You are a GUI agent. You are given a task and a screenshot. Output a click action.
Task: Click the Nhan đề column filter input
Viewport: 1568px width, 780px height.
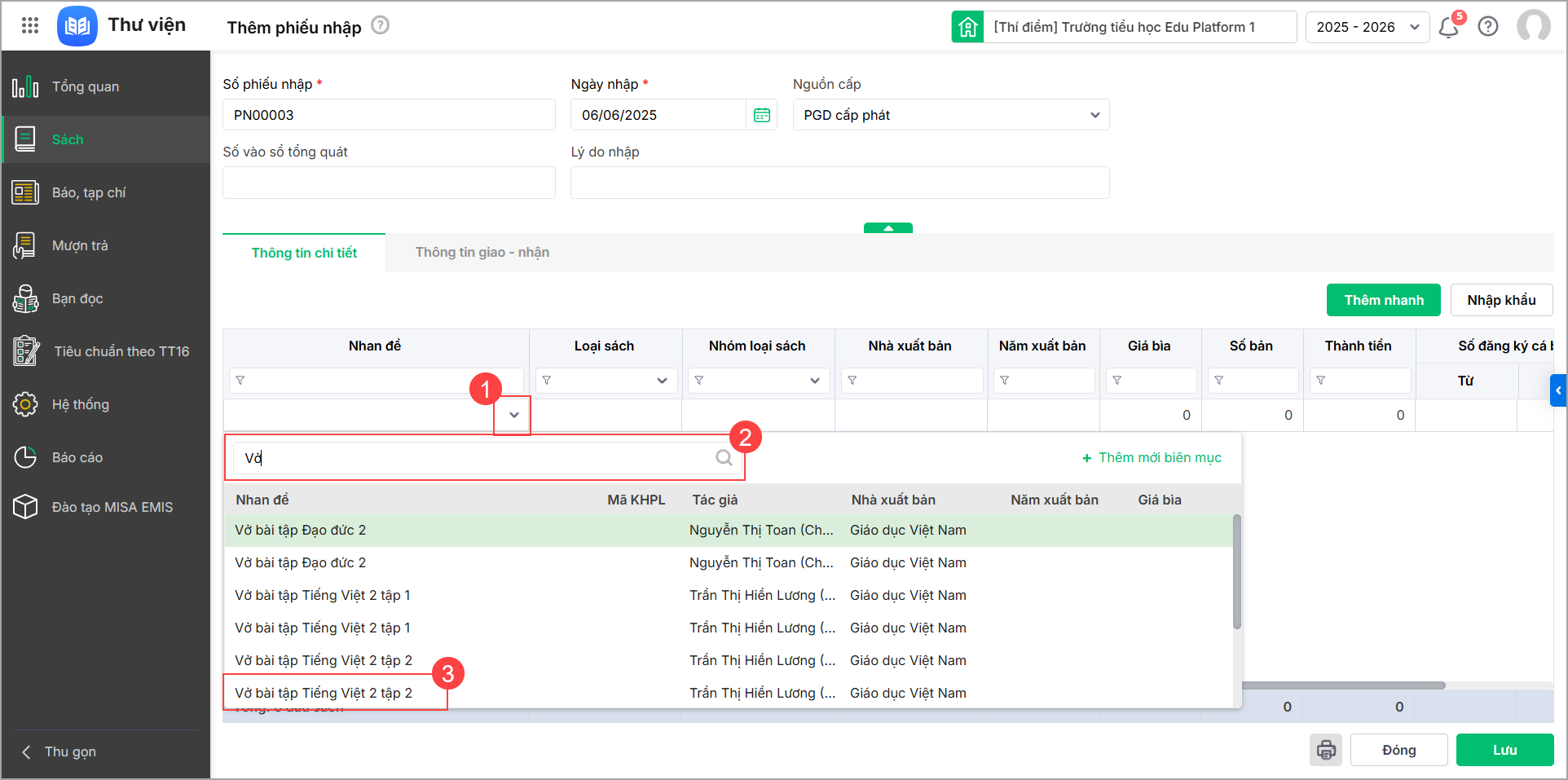pos(377,381)
